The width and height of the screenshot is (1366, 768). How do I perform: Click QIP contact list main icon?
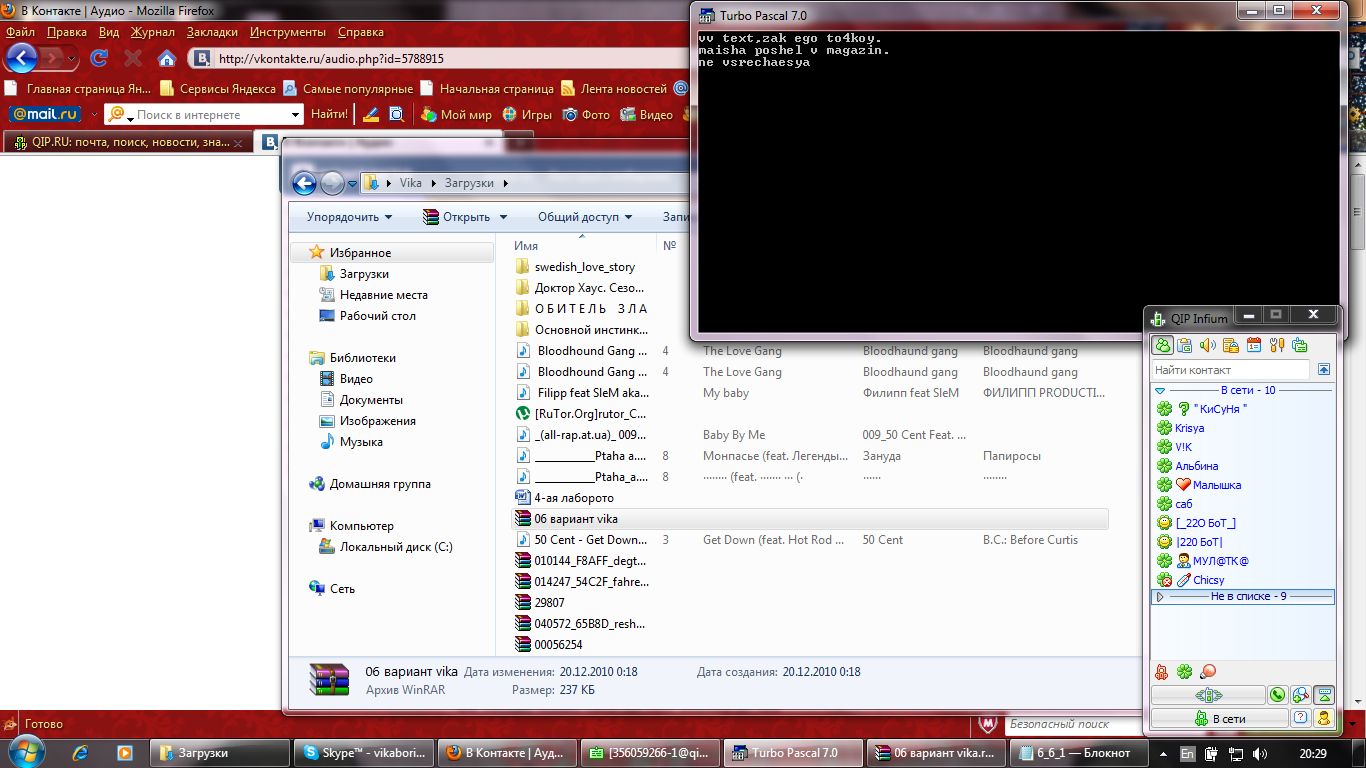click(1163, 346)
